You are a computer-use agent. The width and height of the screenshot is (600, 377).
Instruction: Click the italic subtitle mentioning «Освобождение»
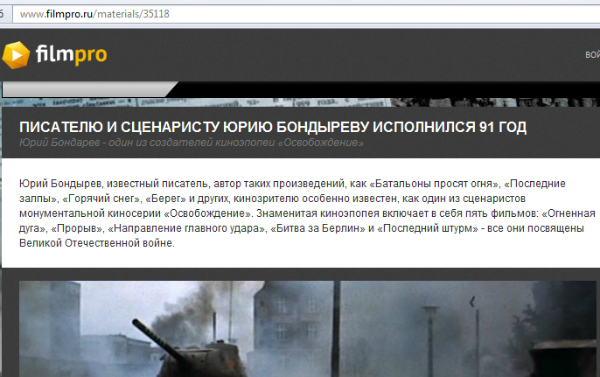[x=191, y=143]
